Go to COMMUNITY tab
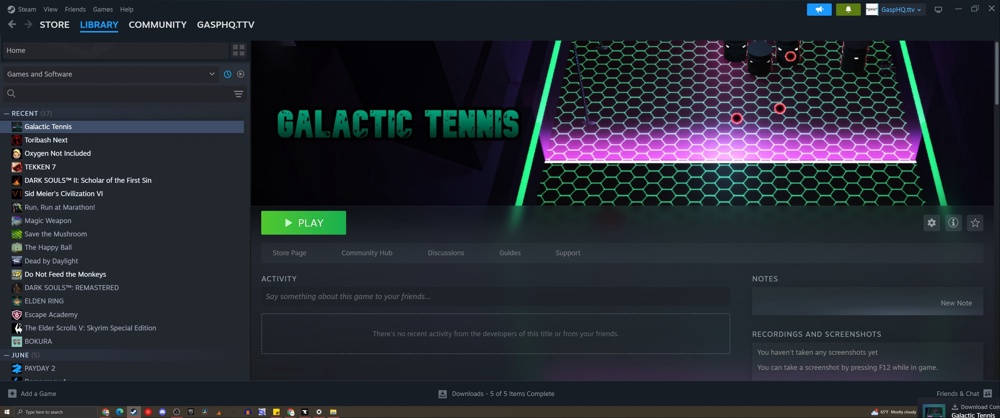1000x418 pixels. pyautogui.click(x=158, y=25)
